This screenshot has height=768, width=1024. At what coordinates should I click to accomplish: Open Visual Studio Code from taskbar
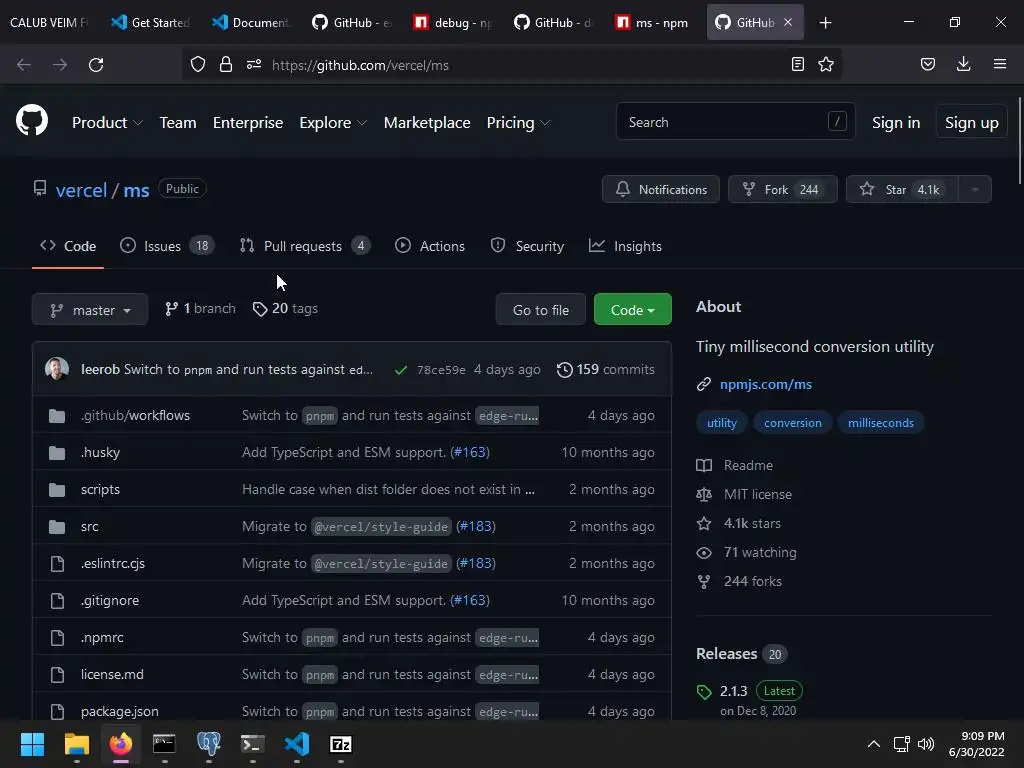point(296,744)
